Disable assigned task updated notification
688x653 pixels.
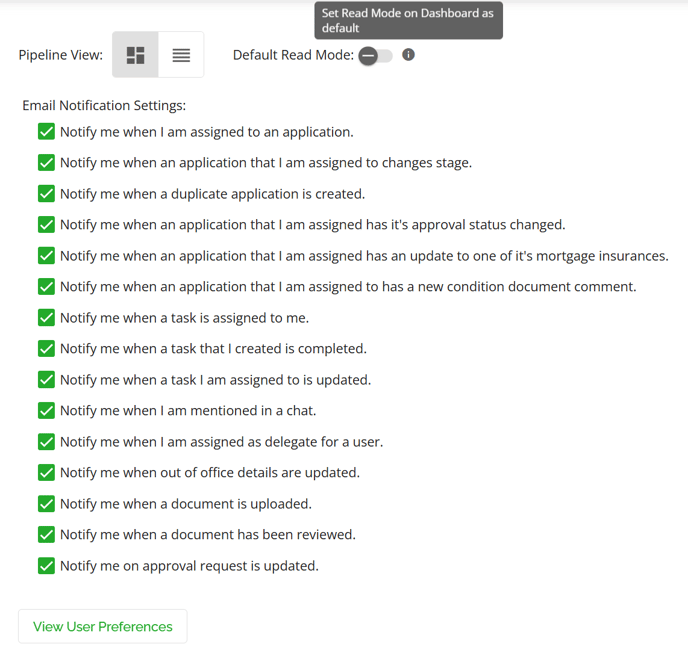47,380
